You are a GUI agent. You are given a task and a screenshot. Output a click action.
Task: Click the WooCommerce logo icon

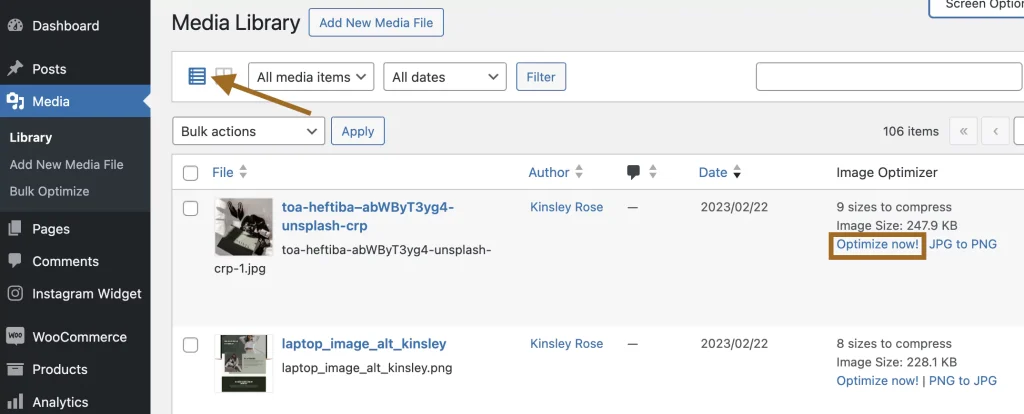coord(15,337)
